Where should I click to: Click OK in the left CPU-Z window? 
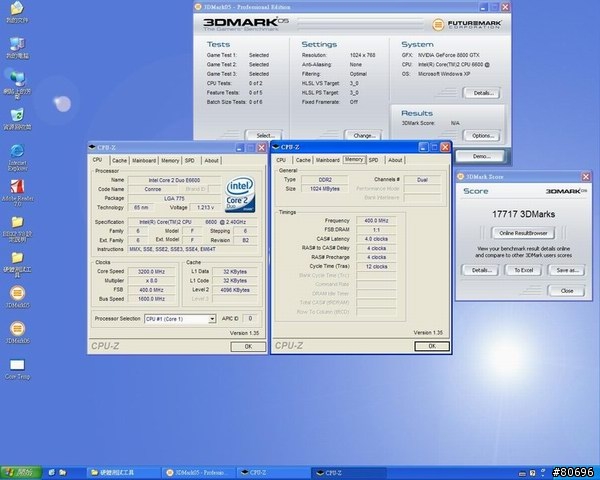tap(248, 346)
